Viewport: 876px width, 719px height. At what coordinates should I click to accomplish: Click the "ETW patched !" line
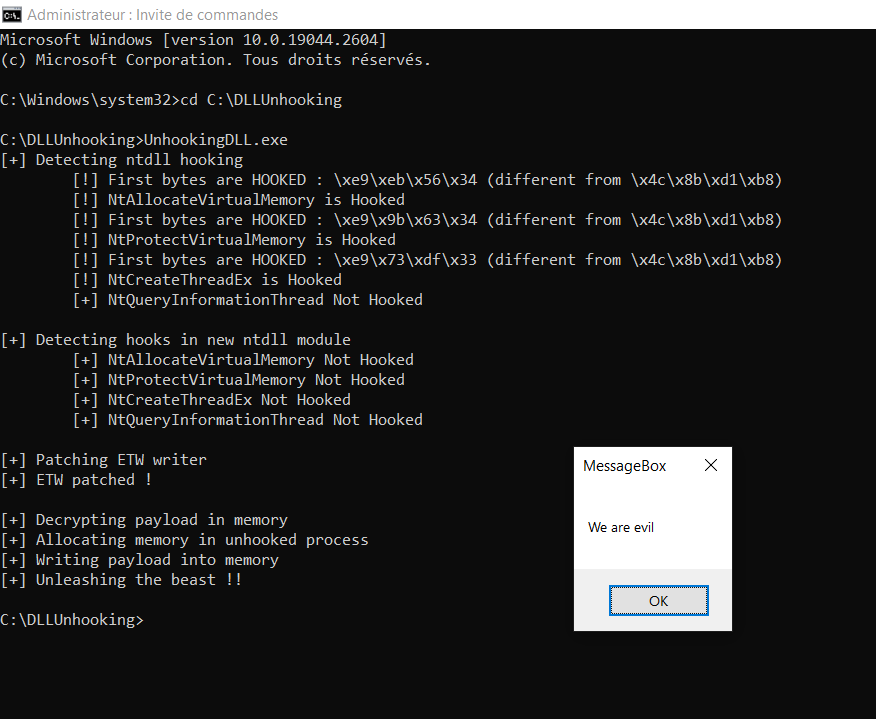[94, 480]
